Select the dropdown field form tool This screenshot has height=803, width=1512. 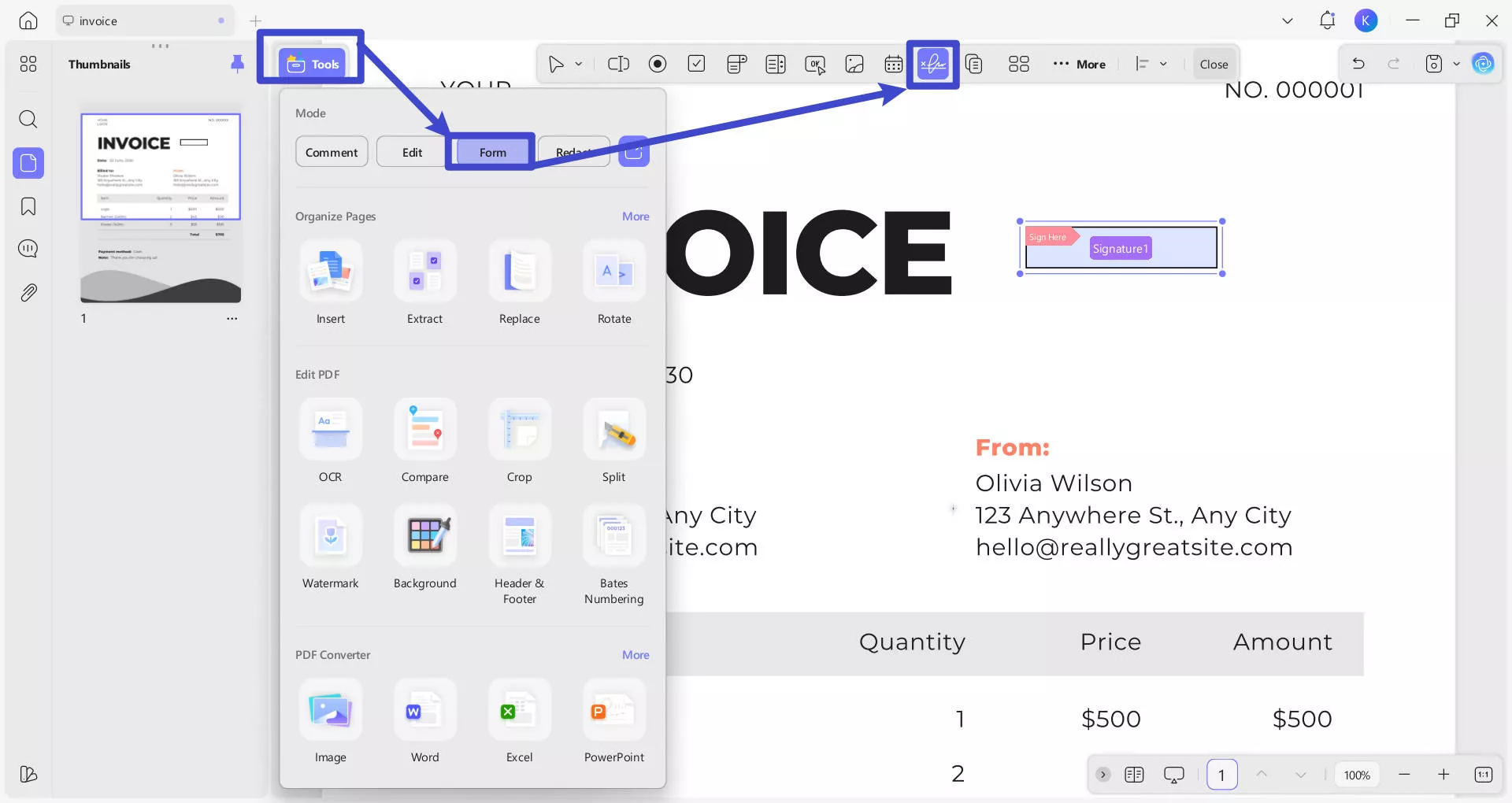pos(736,64)
